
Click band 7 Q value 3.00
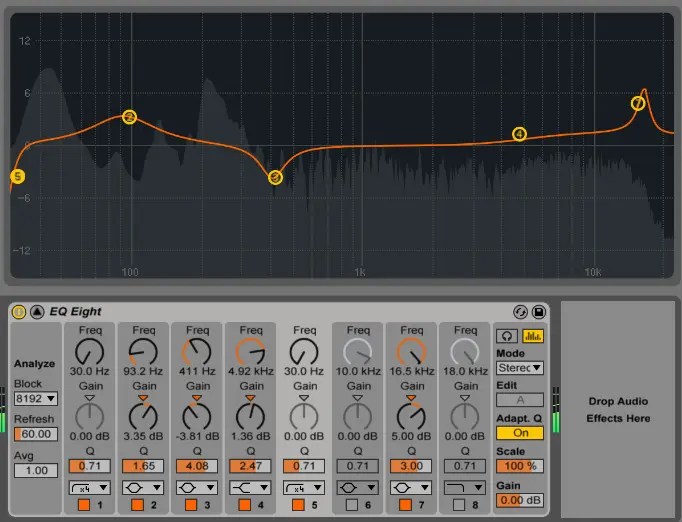point(411,466)
